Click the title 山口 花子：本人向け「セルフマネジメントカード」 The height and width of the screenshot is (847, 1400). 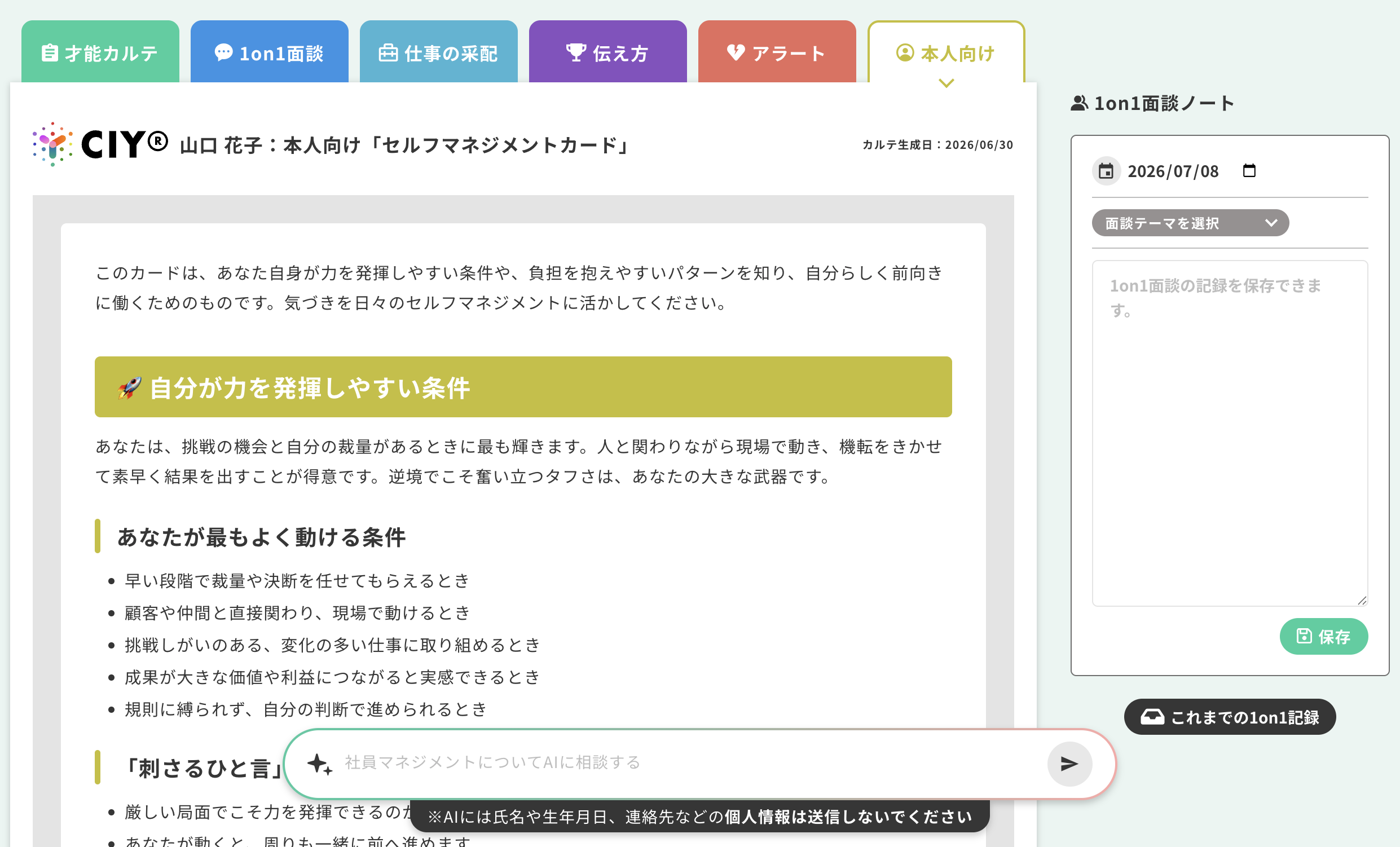pos(405,145)
